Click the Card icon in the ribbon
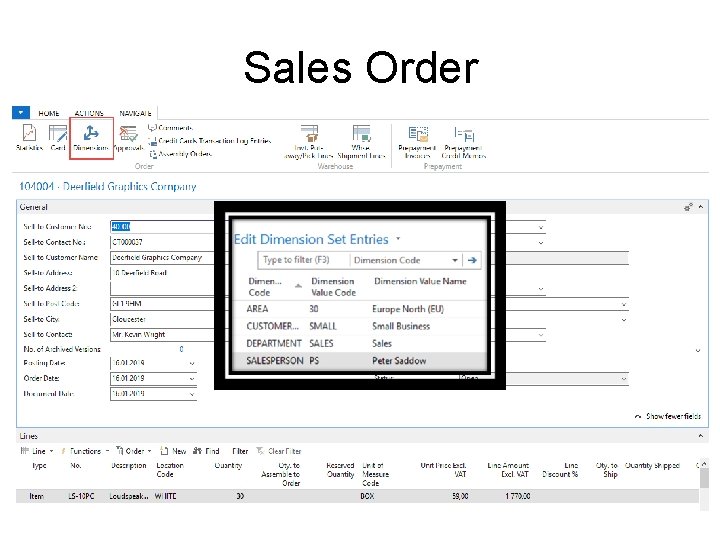The width and height of the screenshot is (720, 540). [x=58, y=137]
